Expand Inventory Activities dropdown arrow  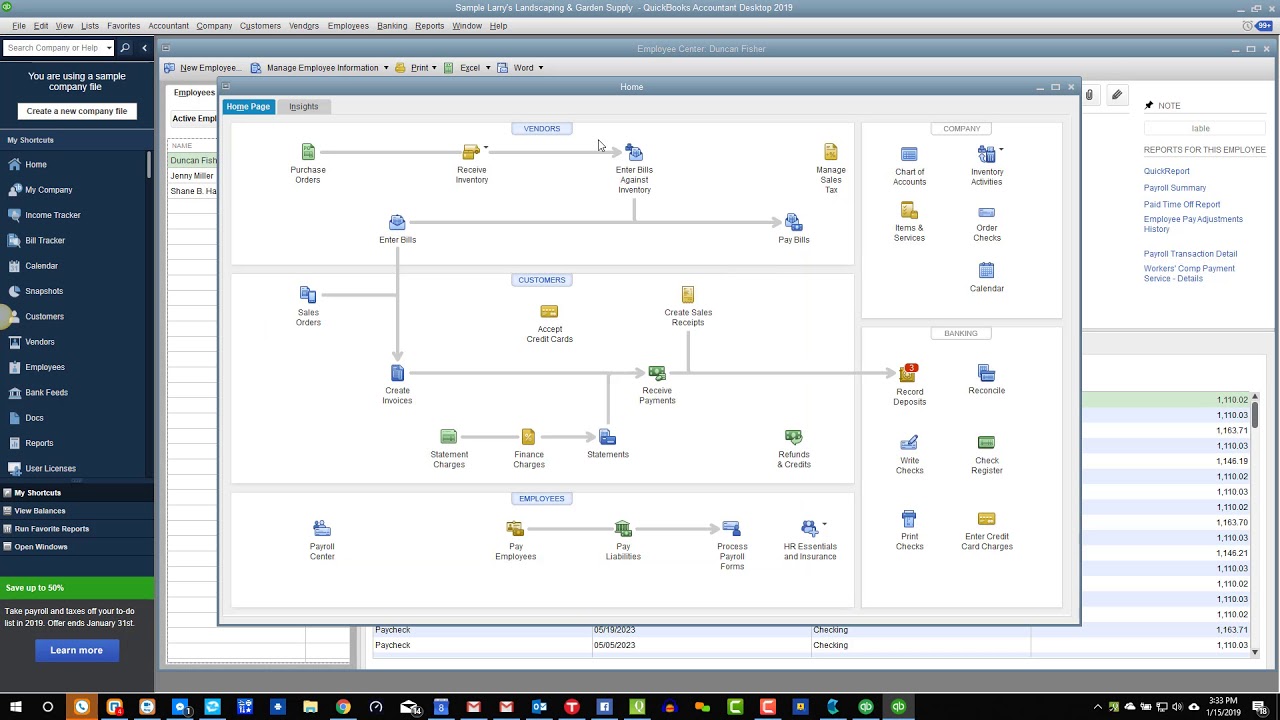pyautogui.click(x=1001, y=150)
